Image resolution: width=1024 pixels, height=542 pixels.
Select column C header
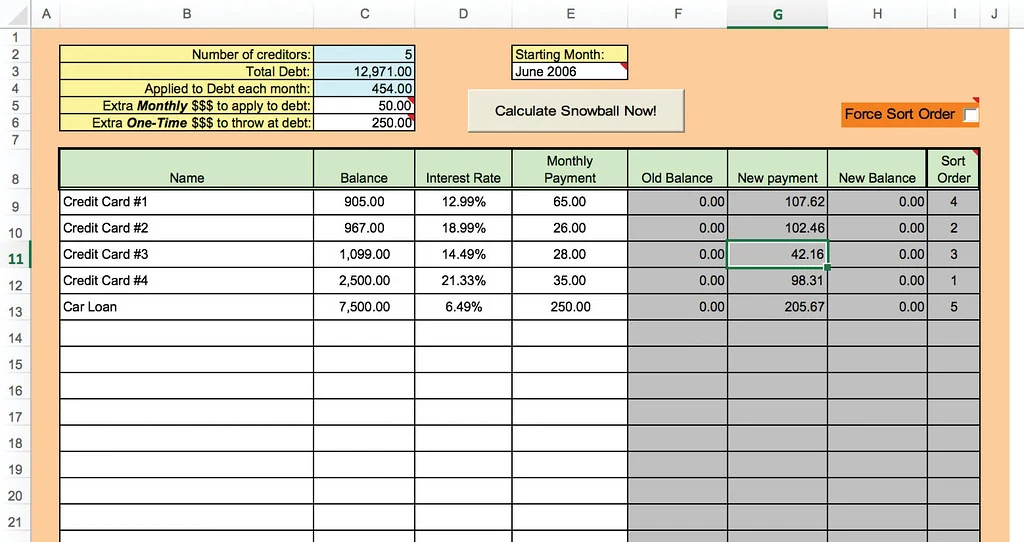tap(364, 14)
